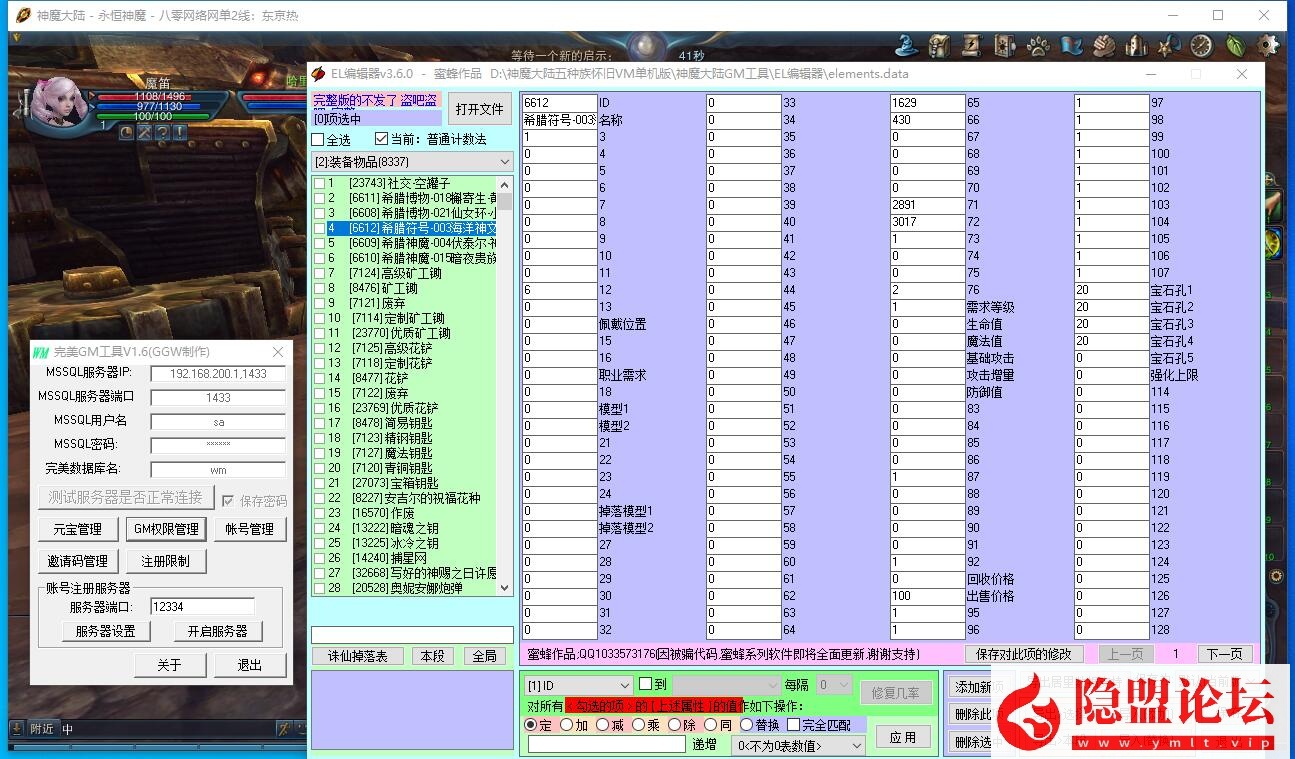The height and width of the screenshot is (759, 1295).
Task: Open the inventory bag icon at top
Action: pos(937,46)
